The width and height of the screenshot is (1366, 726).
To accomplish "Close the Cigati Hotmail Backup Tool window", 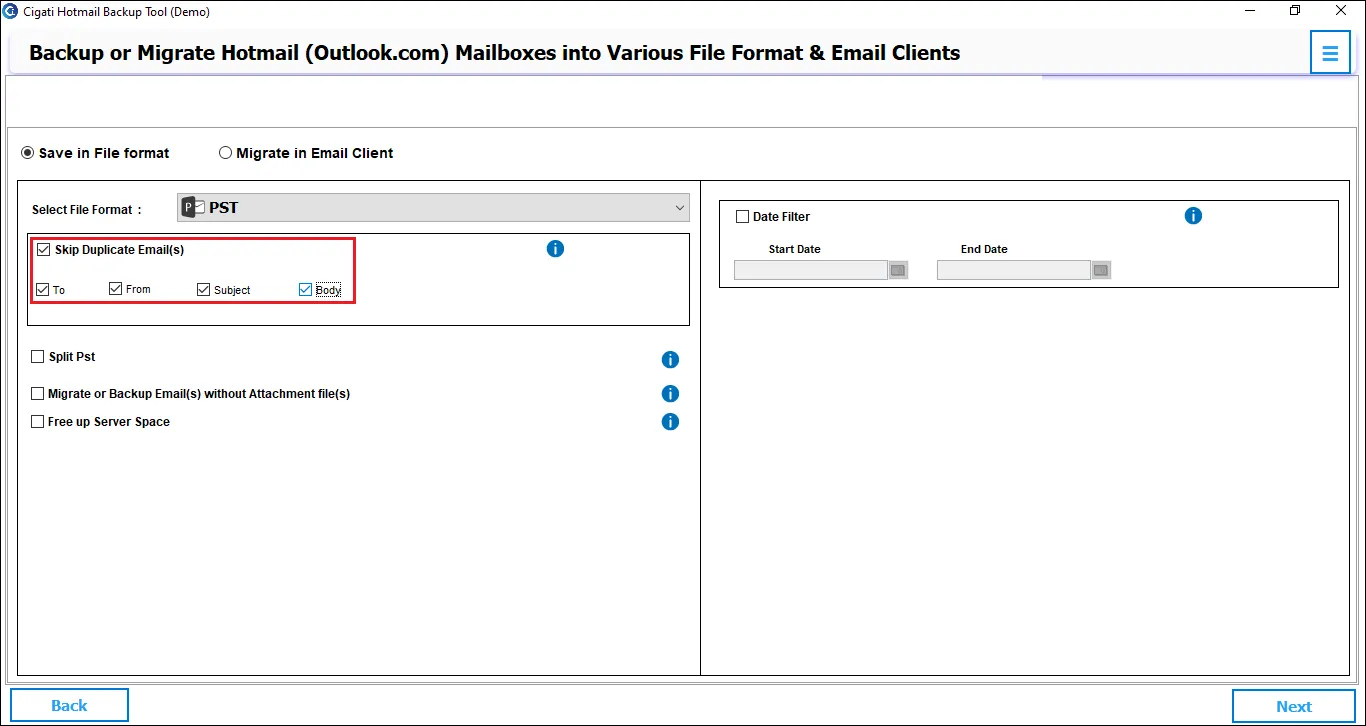I will 1341,11.
